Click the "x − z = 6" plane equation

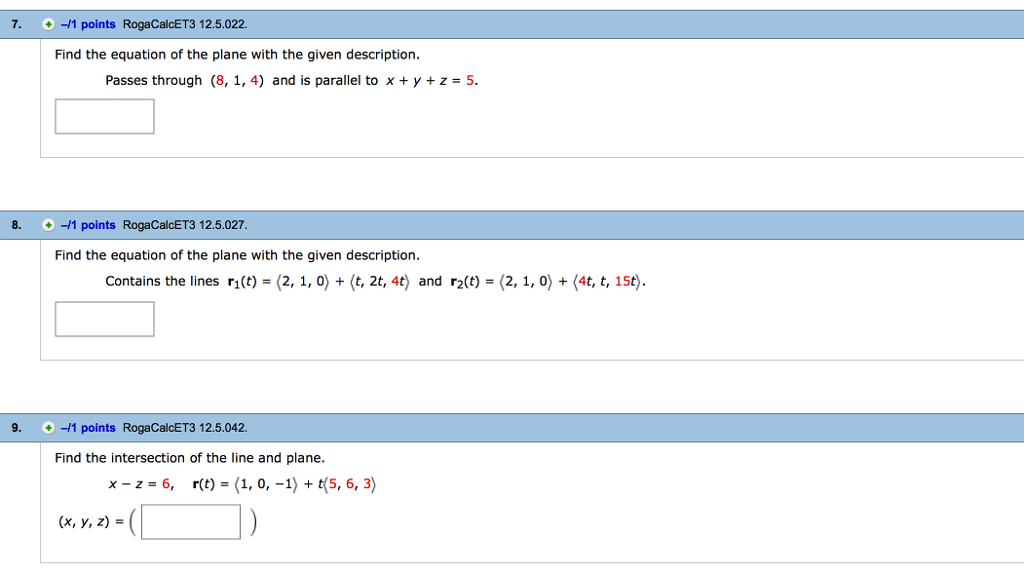pos(141,484)
